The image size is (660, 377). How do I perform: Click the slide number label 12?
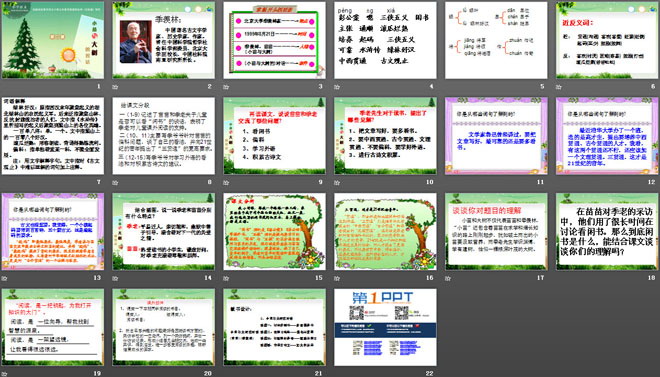tap(651, 182)
